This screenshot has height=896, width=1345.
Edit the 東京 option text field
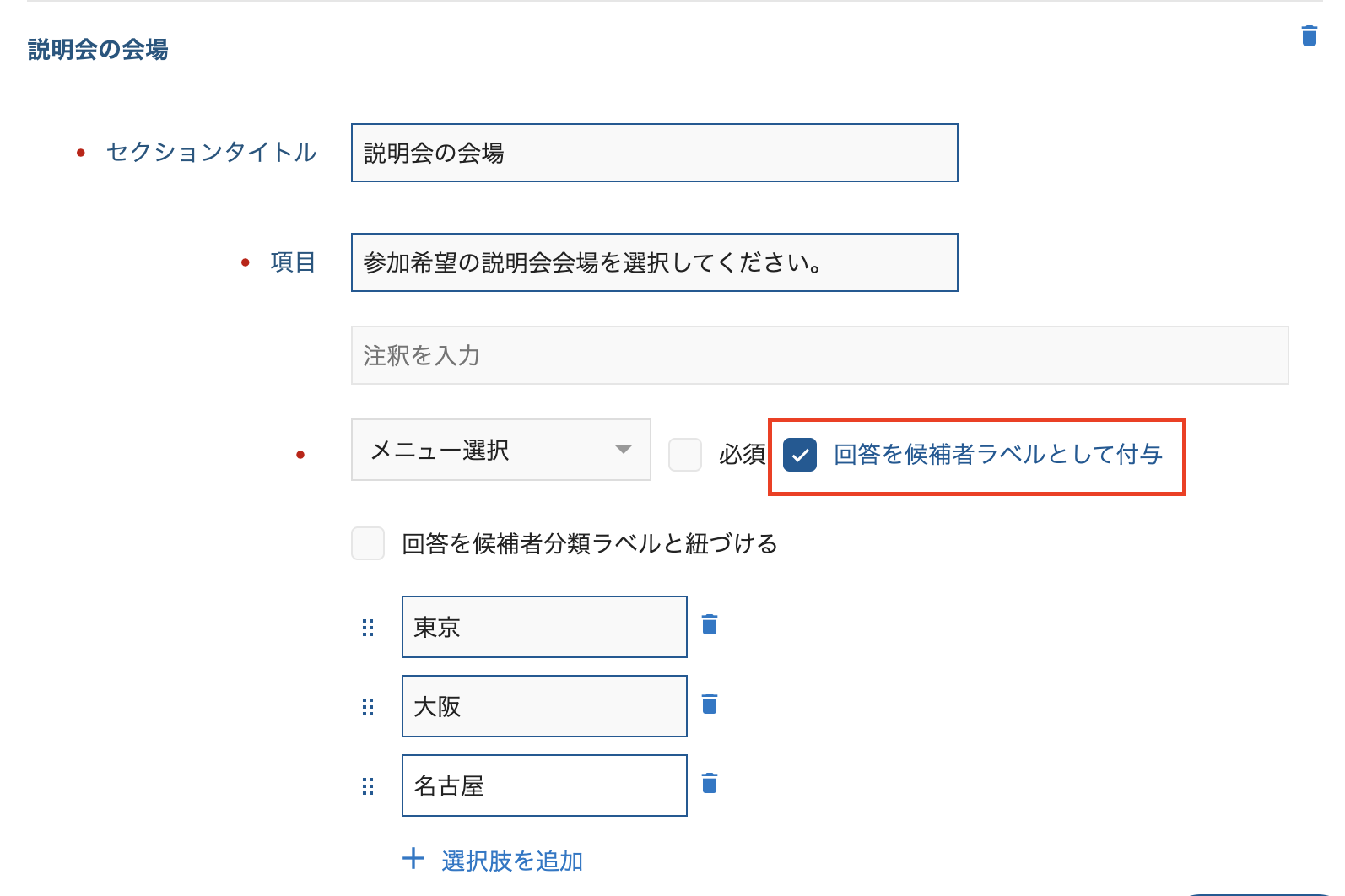(x=544, y=627)
